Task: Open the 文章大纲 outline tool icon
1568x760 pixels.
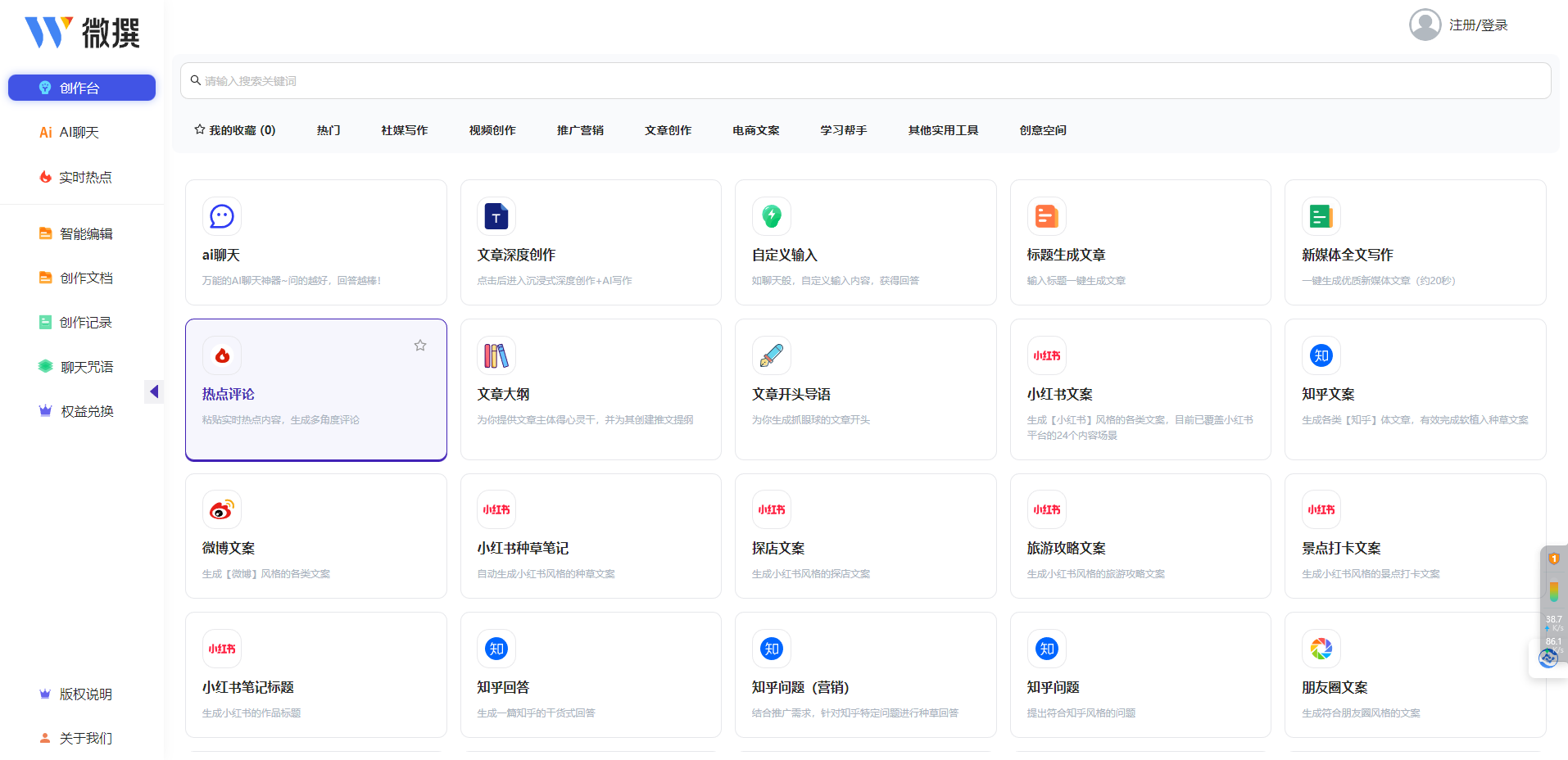Action: point(496,355)
